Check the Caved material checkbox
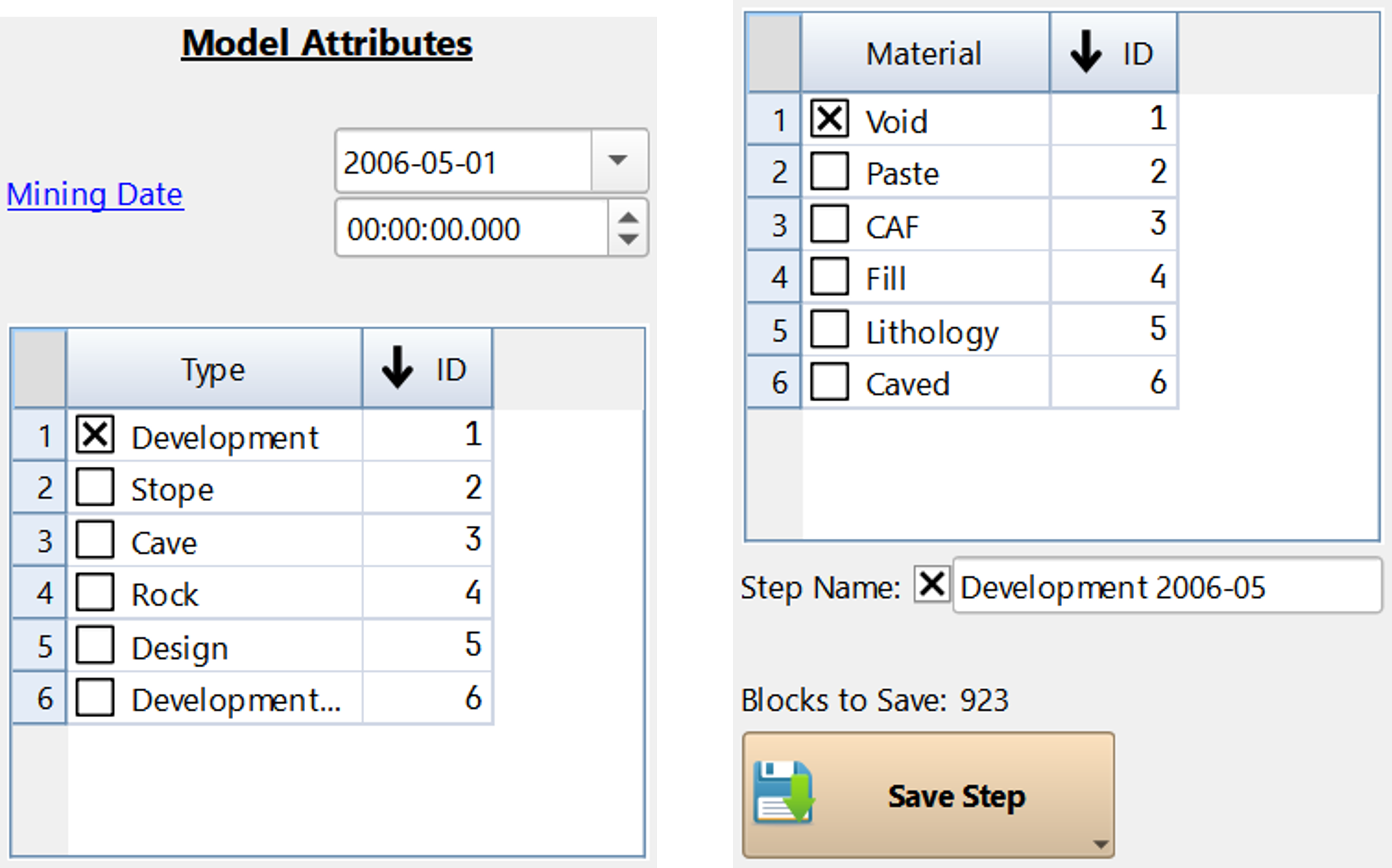The image size is (1392, 868). pyautogui.click(x=830, y=381)
